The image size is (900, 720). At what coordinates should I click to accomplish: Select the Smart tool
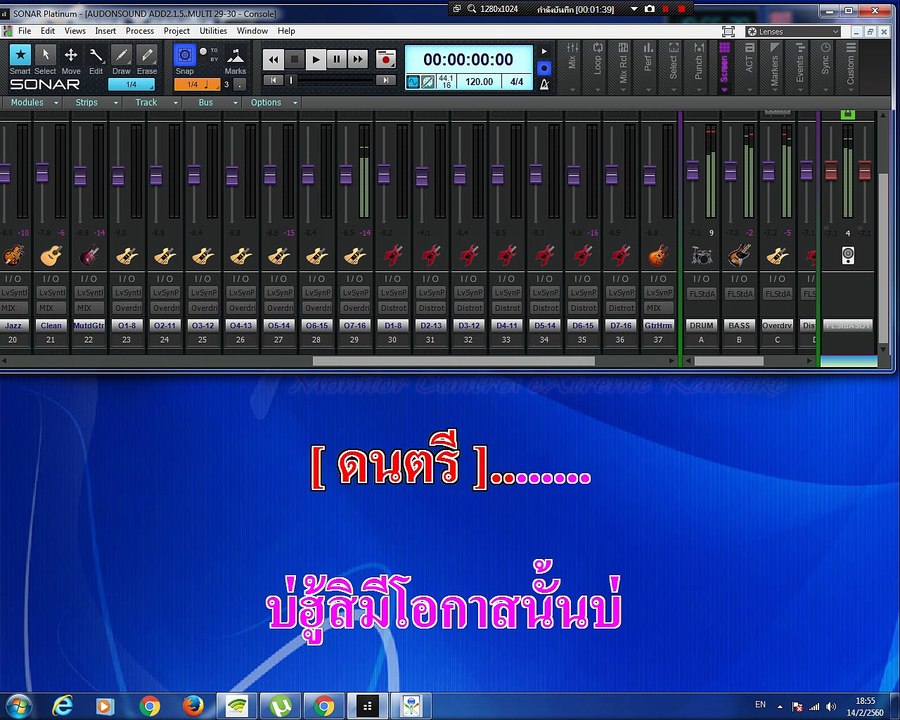[x=20, y=56]
